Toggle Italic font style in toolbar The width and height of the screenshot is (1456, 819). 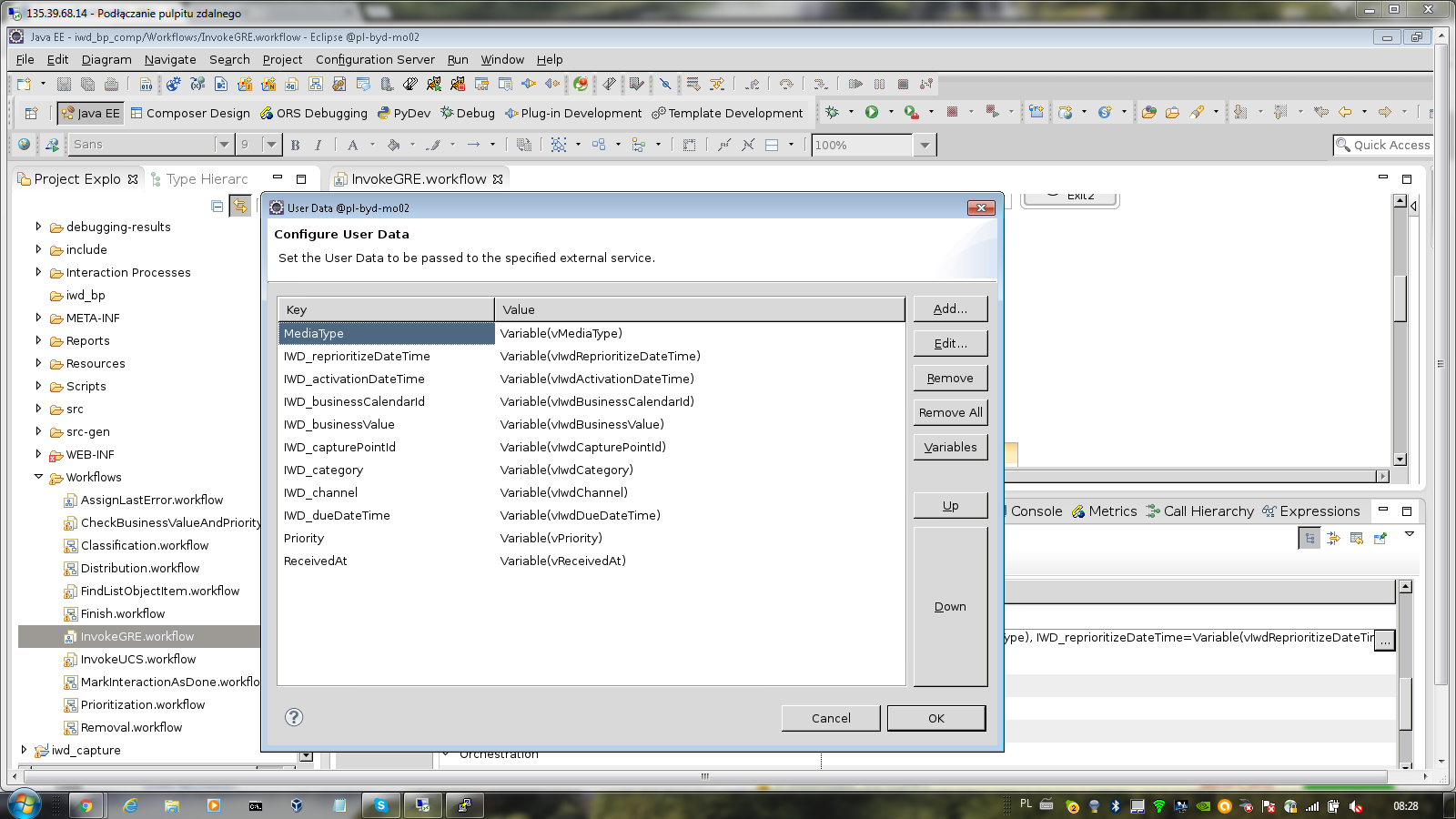click(318, 145)
